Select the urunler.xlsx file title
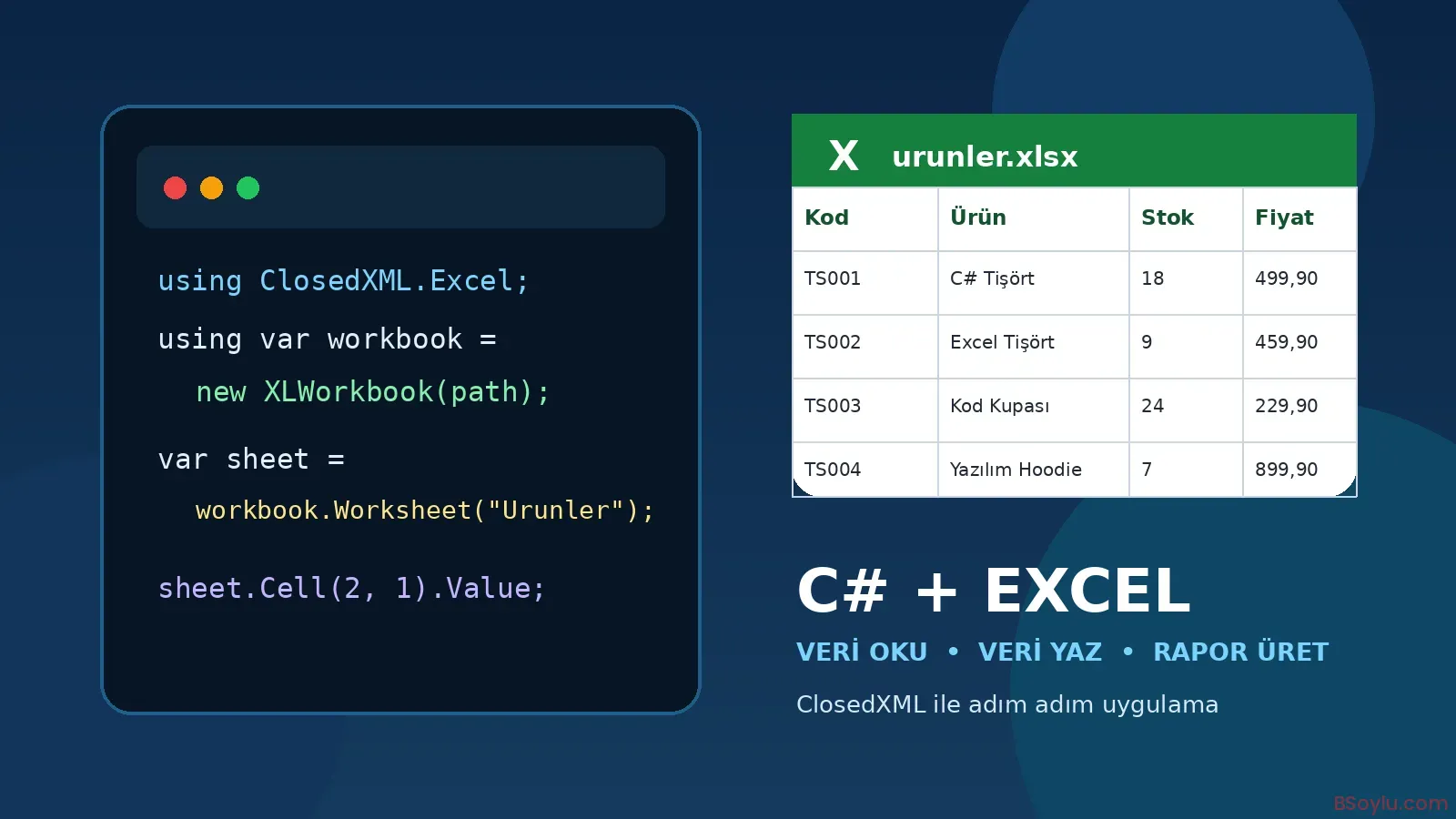 click(x=985, y=157)
